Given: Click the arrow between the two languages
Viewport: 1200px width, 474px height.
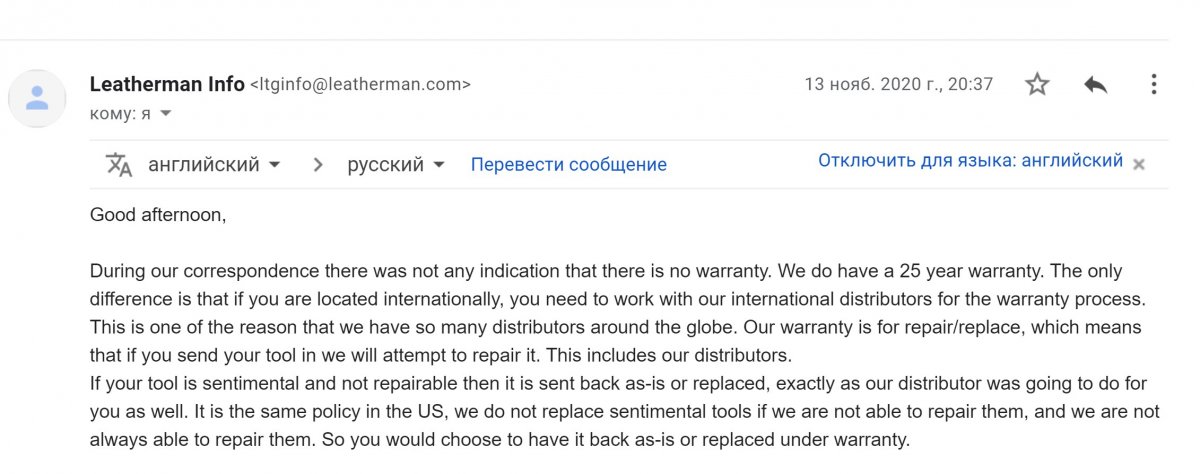Looking at the screenshot, I should [318, 165].
